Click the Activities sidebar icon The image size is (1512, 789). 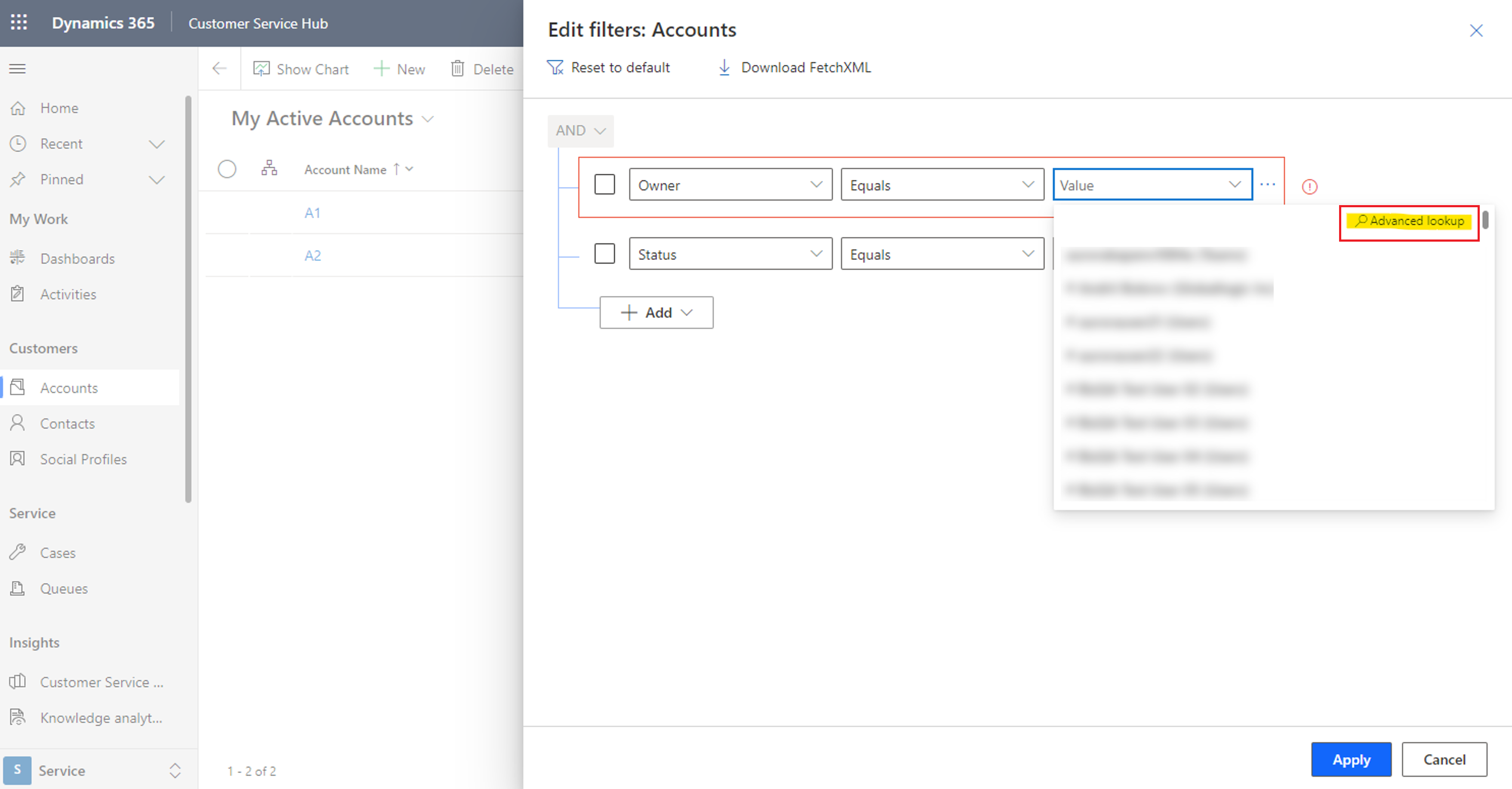(x=20, y=294)
